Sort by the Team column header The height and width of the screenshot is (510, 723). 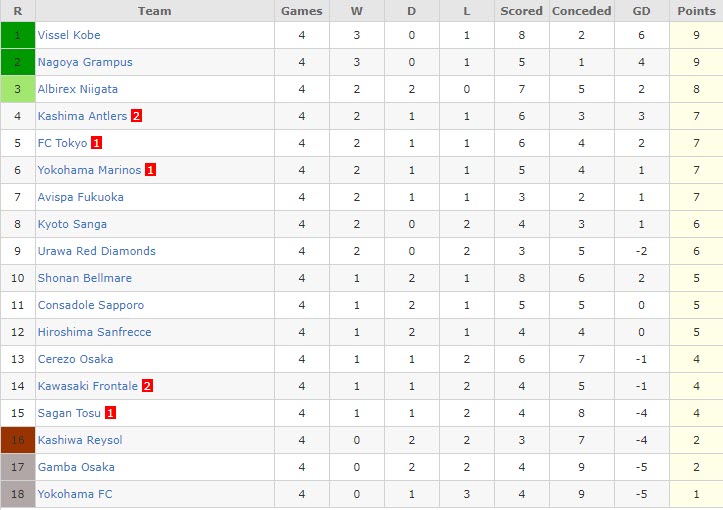tap(155, 11)
